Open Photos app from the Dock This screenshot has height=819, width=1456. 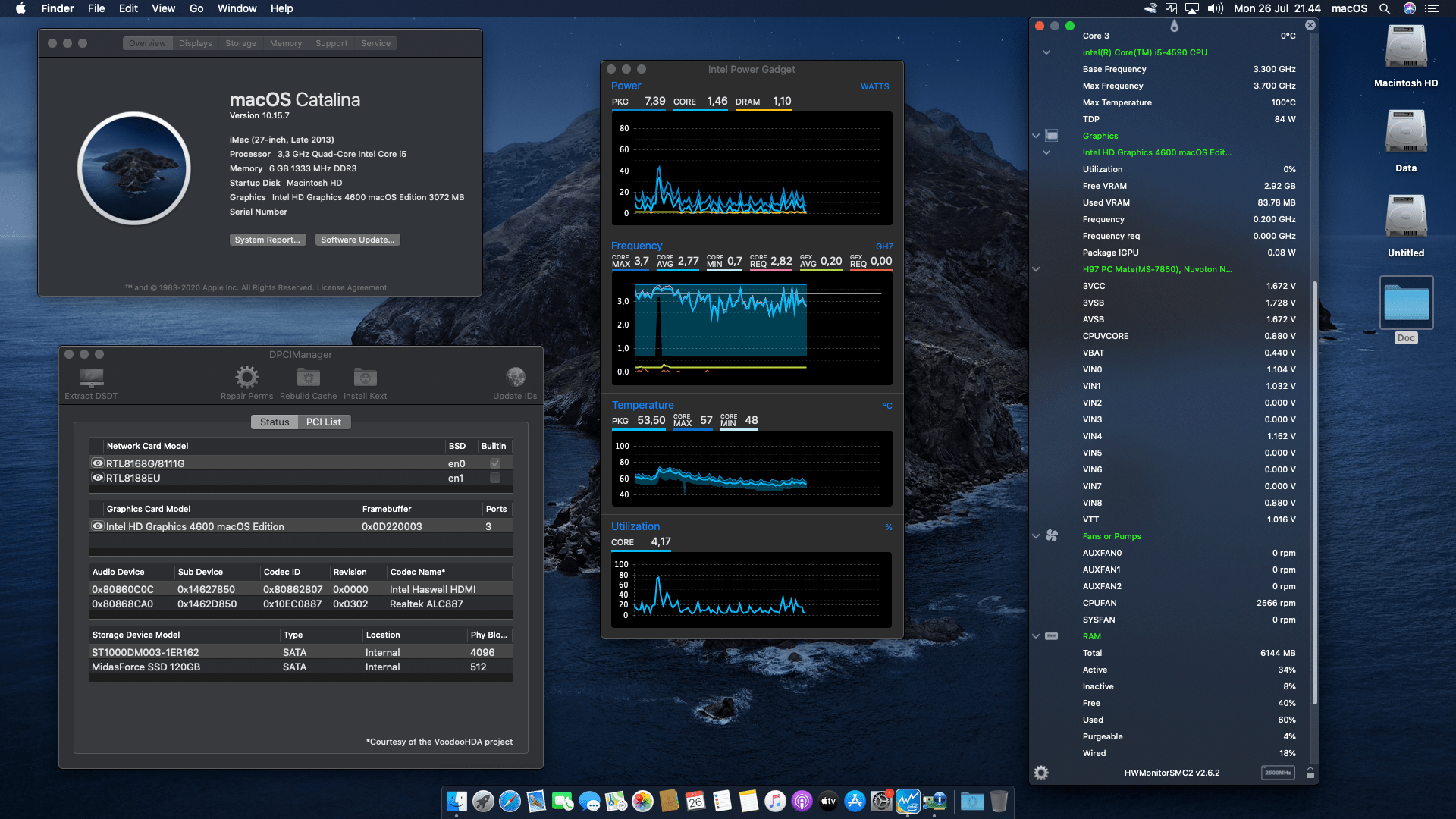click(x=643, y=801)
